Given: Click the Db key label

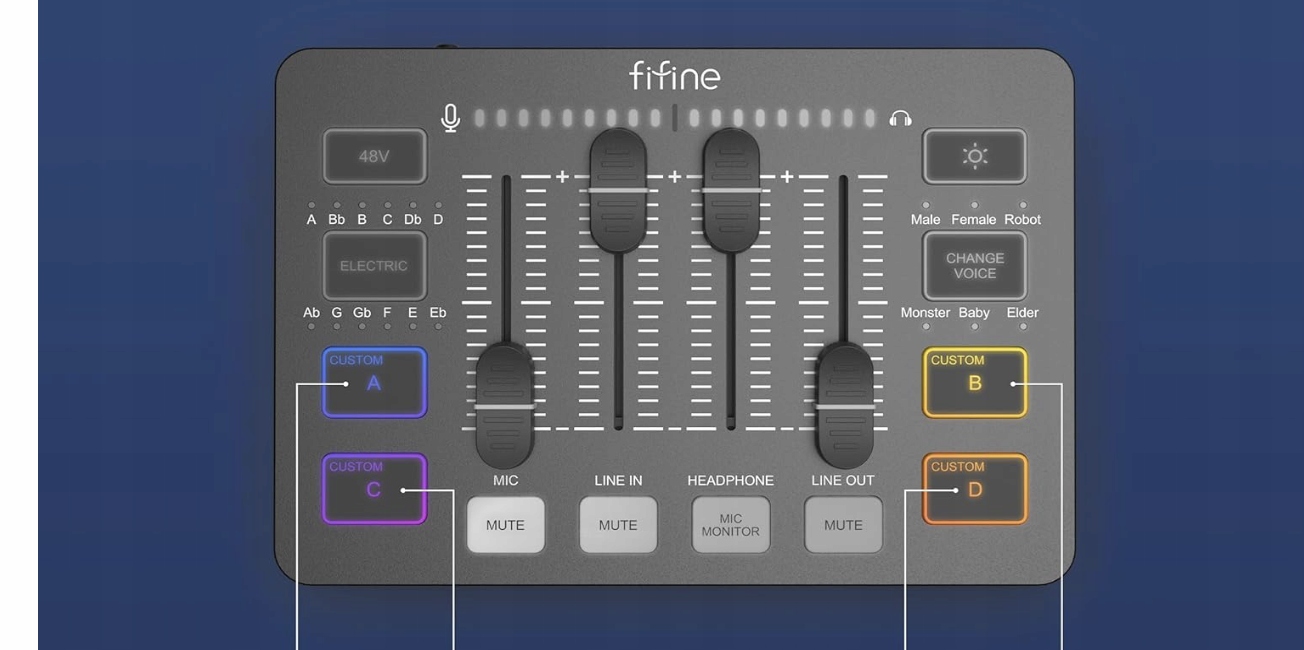Looking at the screenshot, I should 412,219.
